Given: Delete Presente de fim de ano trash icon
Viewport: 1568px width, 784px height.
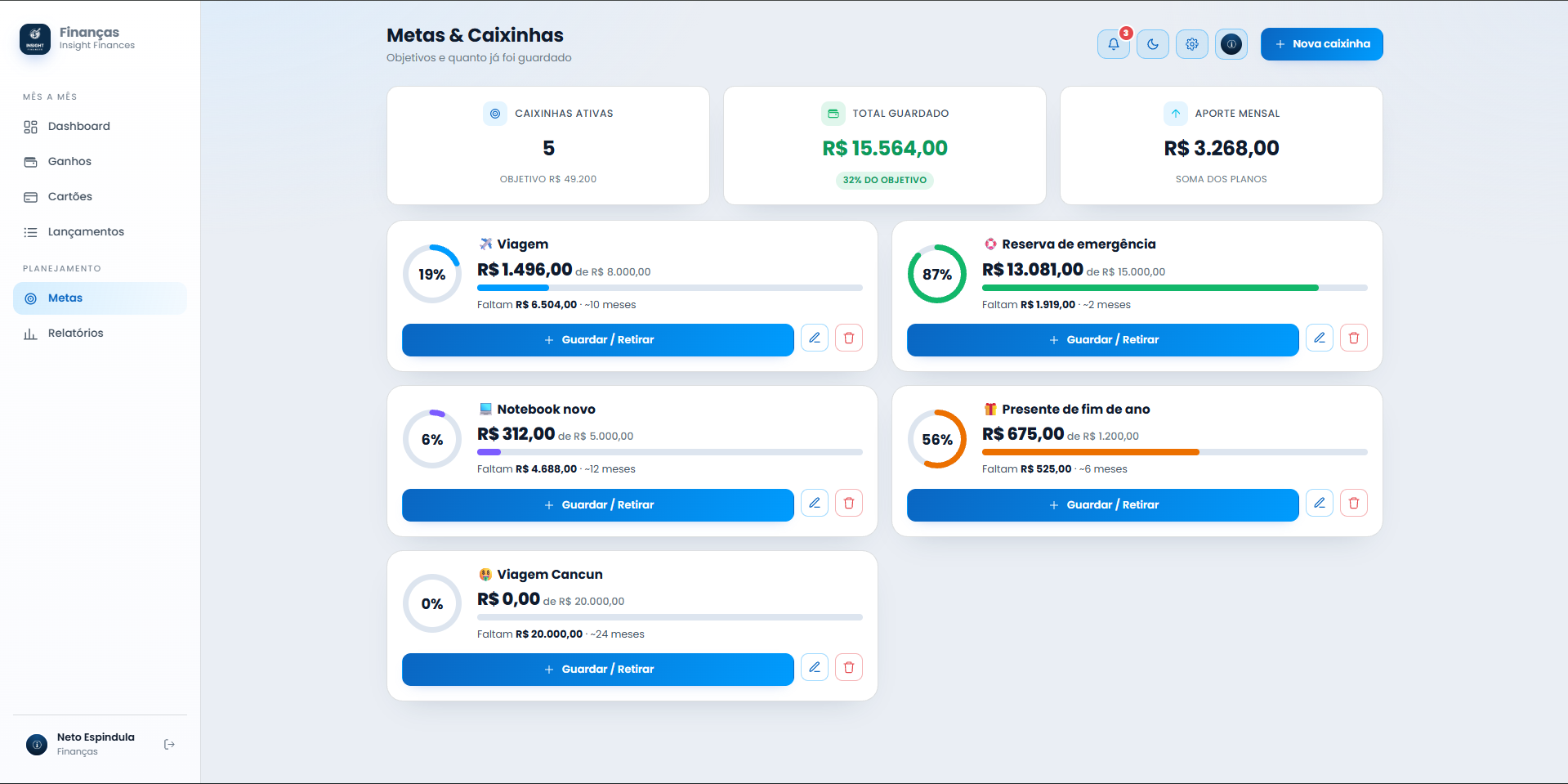Looking at the screenshot, I should click(1354, 503).
